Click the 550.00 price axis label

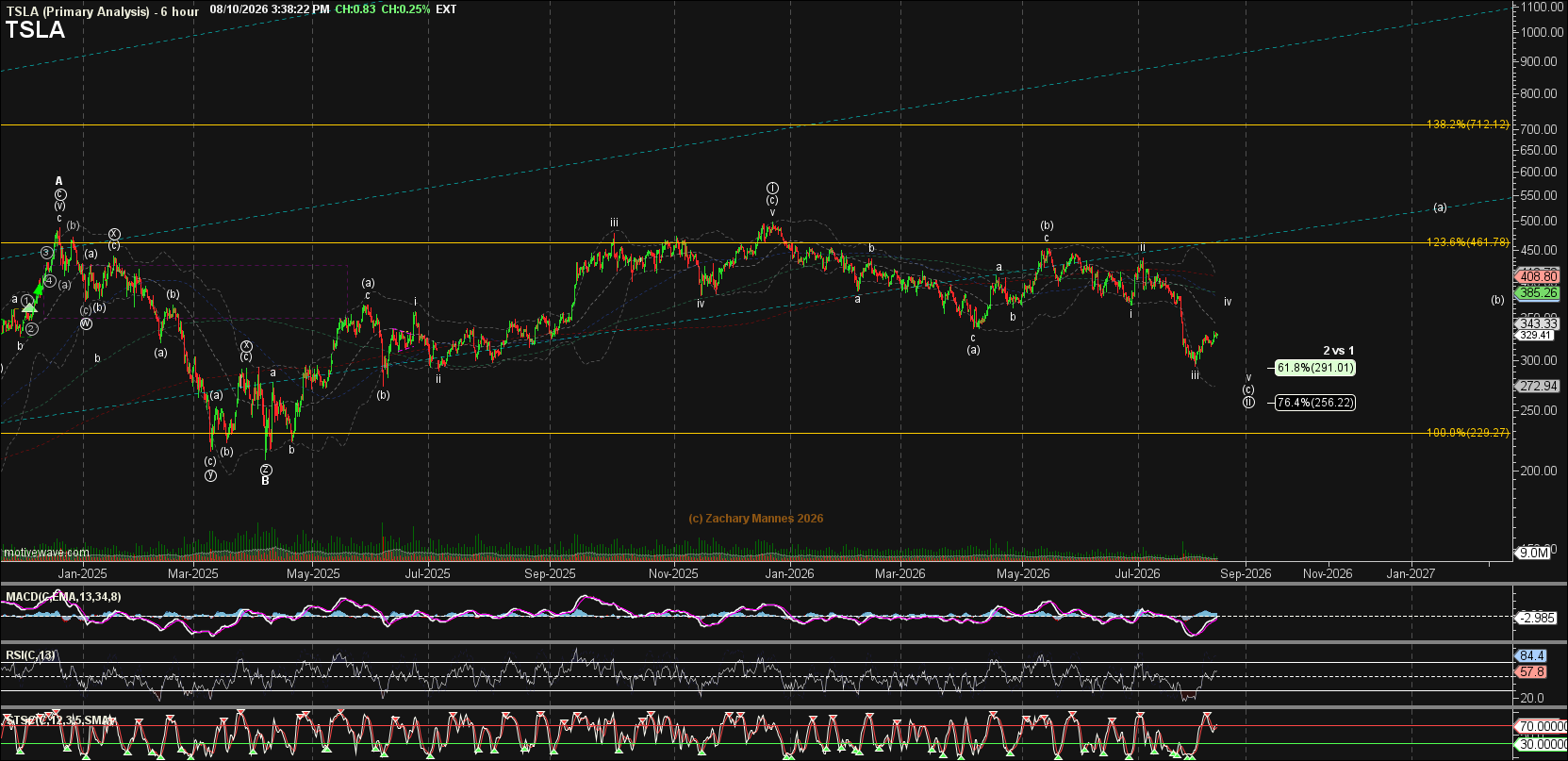tap(1538, 195)
